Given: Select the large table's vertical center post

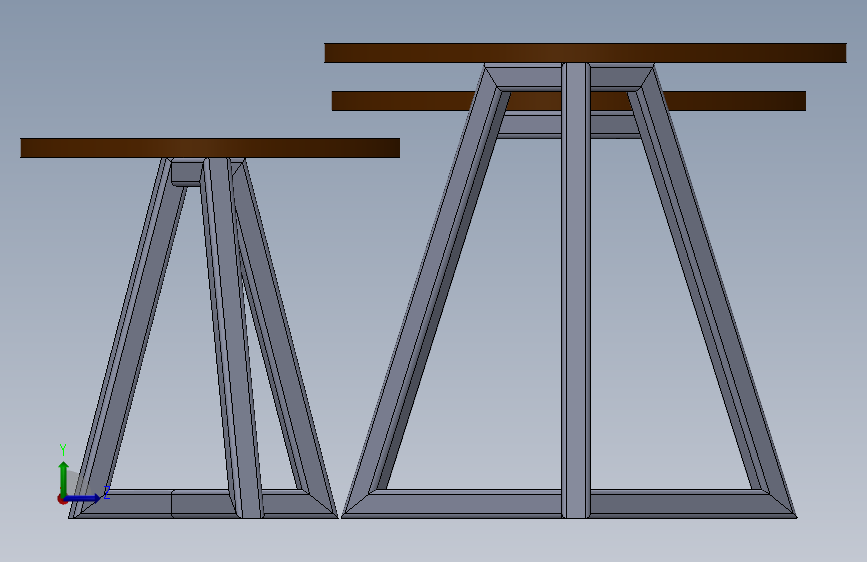Looking at the screenshot, I should coord(576,290).
